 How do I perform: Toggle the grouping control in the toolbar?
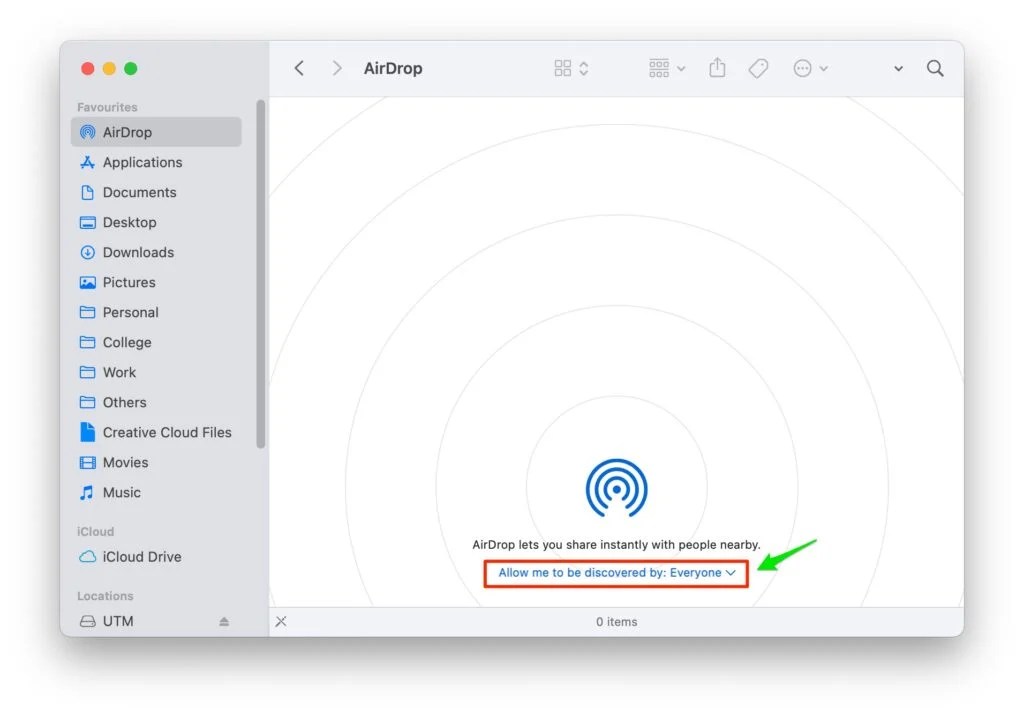click(660, 67)
